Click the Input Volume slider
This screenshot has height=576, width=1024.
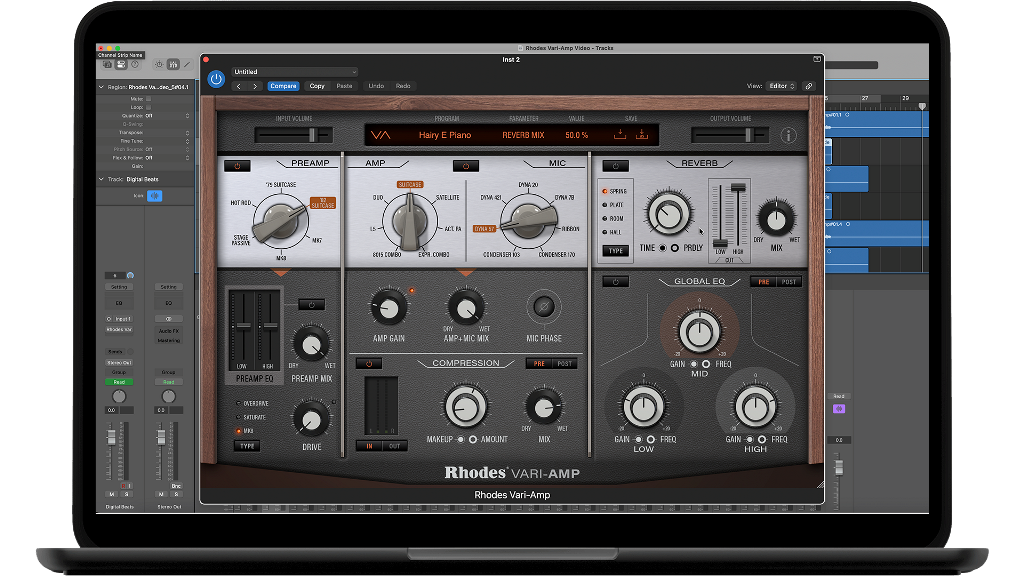[x=292, y=134]
